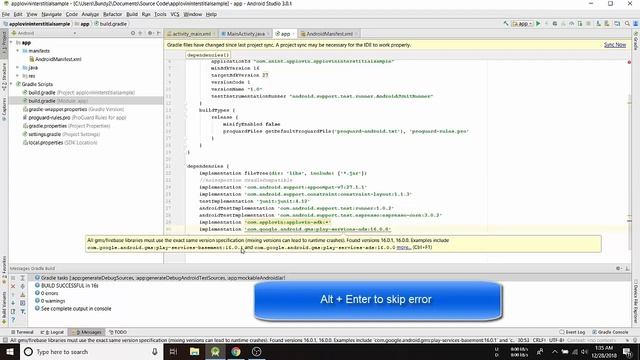Click Android Studio icon in taskbar
This screenshot has width=640, height=360.
point(215,351)
